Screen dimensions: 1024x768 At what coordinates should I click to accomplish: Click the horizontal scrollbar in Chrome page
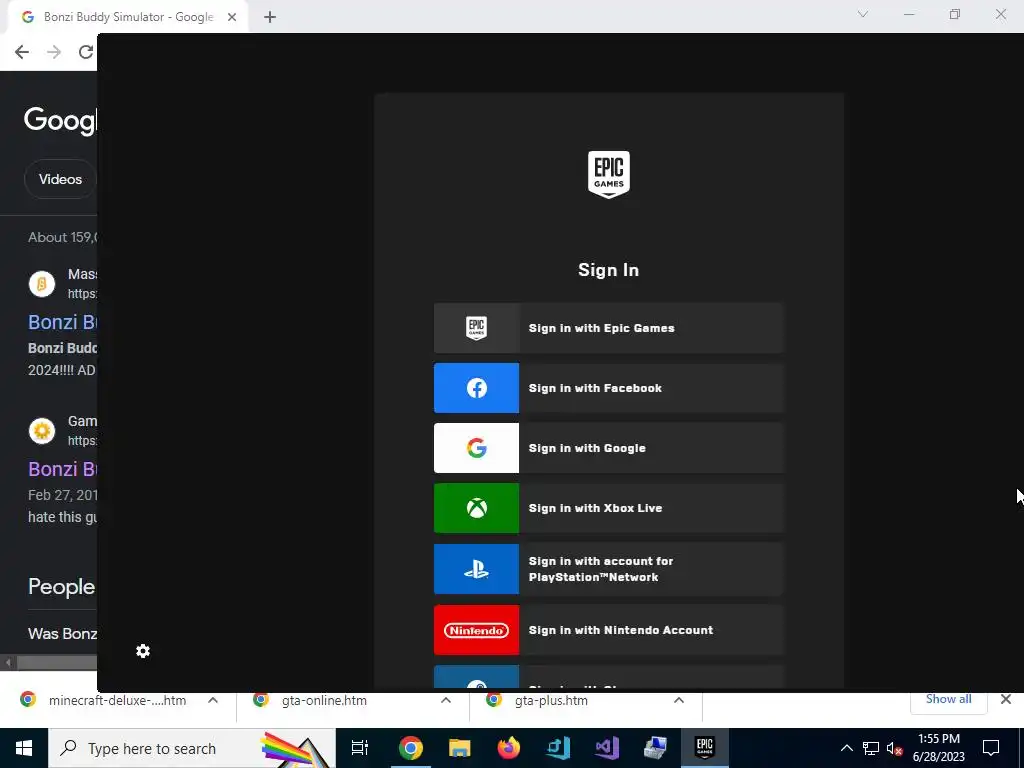[56, 663]
